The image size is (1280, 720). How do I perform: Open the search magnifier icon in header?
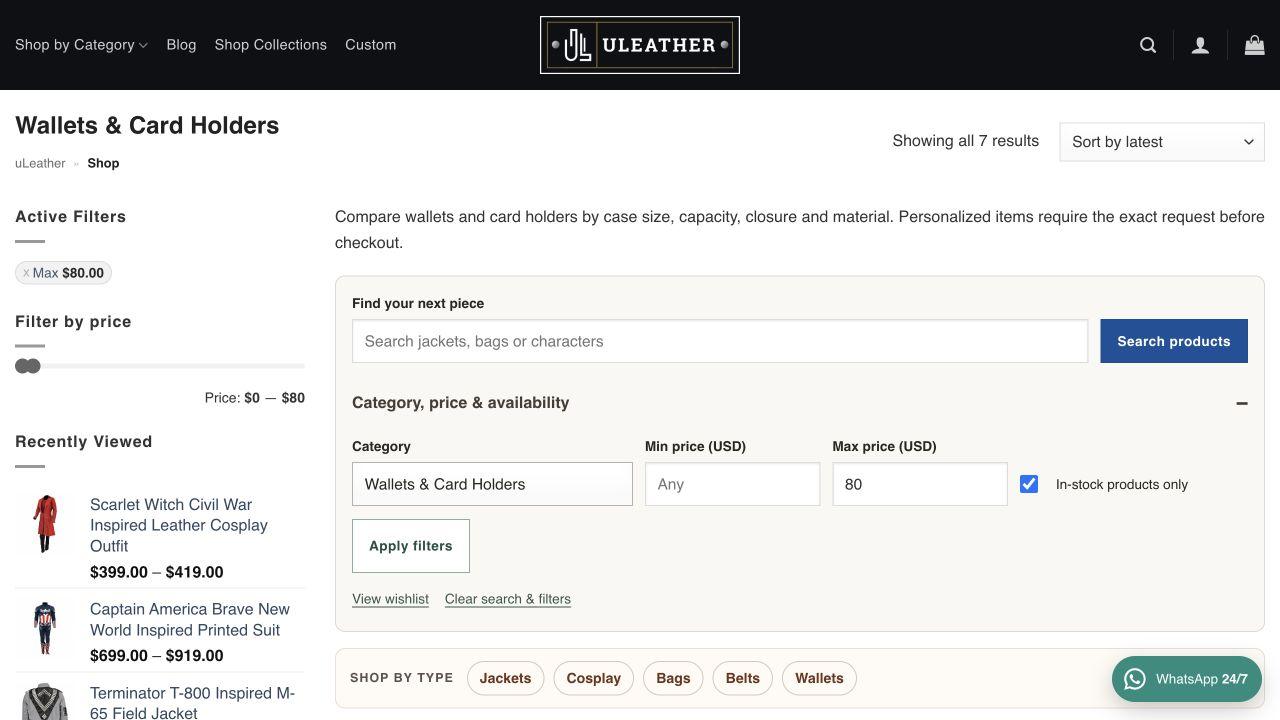(1148, 45)
